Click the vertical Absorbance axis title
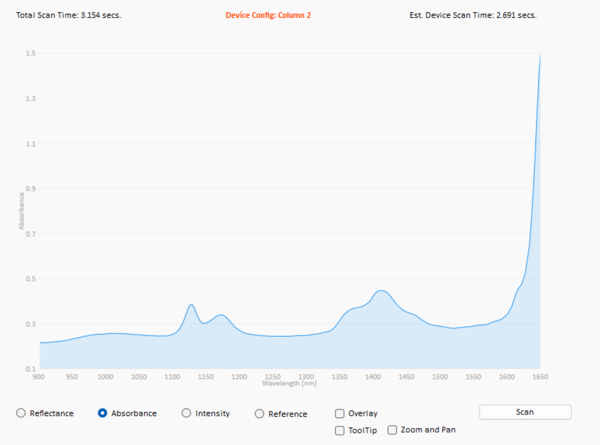This screenshot has width=600, height=445. [x=20, y=211]
